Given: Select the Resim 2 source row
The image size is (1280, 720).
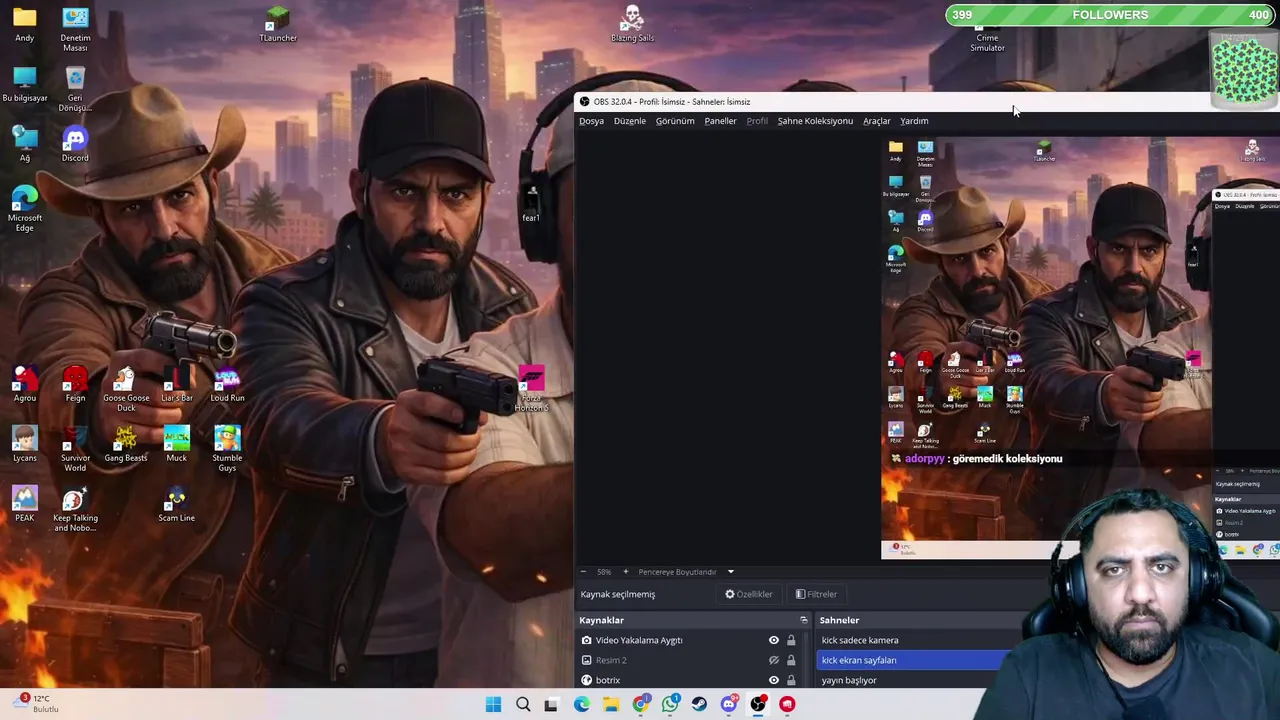Looking at the screenshot, I should (692, 660).
